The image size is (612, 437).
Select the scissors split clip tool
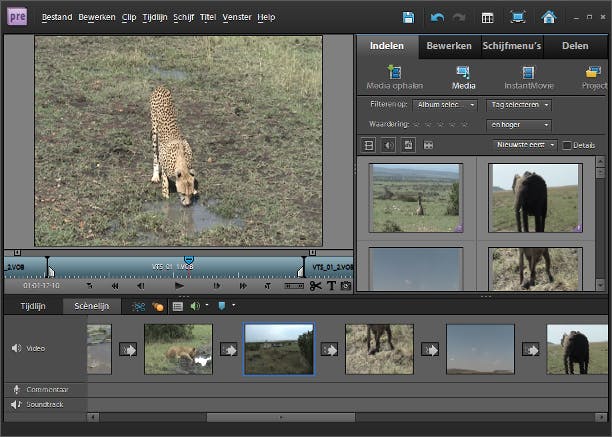pyautogui.click(x=316, y=286)
